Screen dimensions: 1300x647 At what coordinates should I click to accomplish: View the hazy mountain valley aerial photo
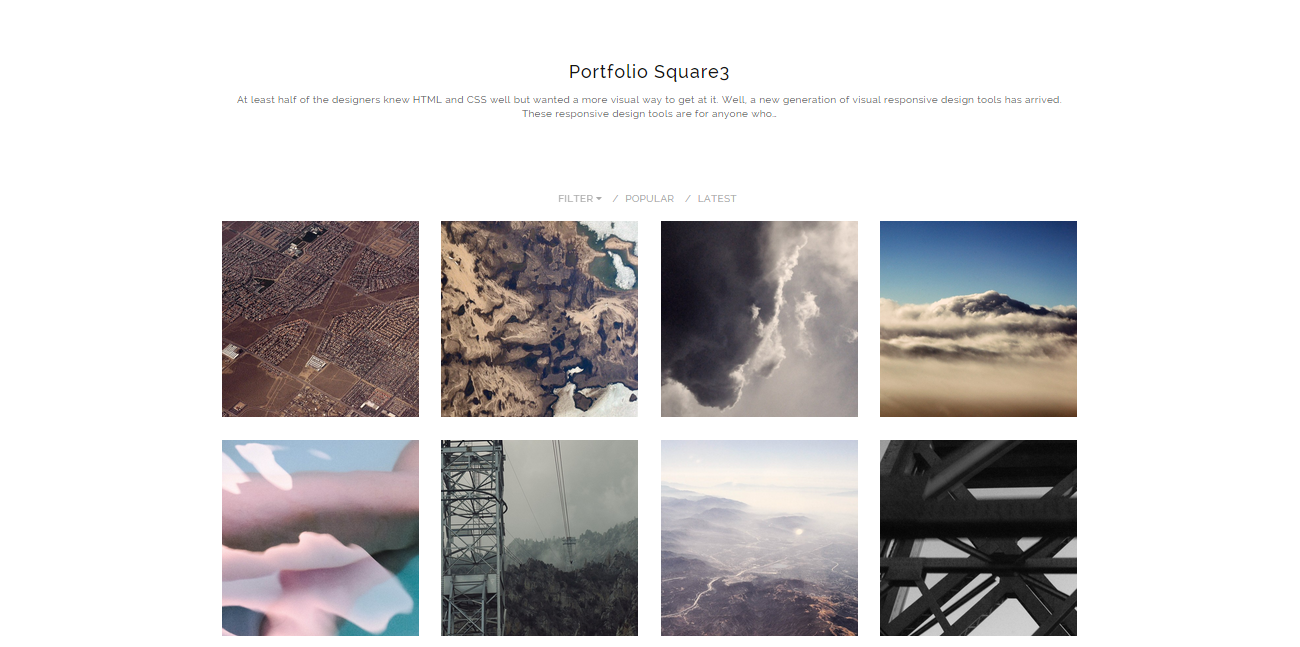[759, 538]
